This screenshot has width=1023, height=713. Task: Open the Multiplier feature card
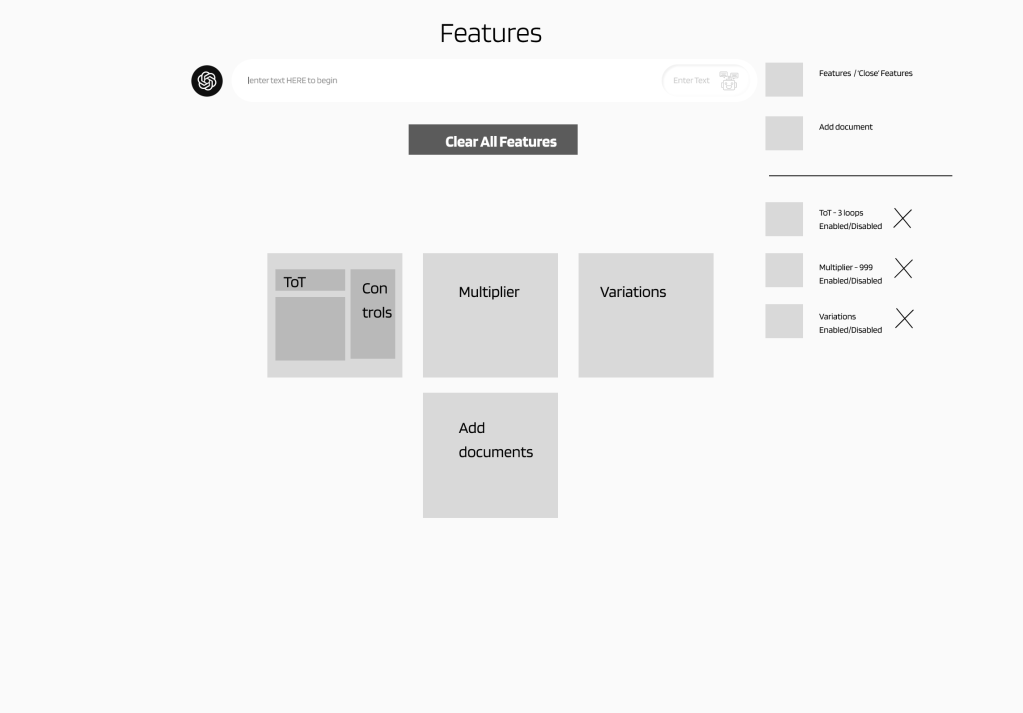coord(490,315)
